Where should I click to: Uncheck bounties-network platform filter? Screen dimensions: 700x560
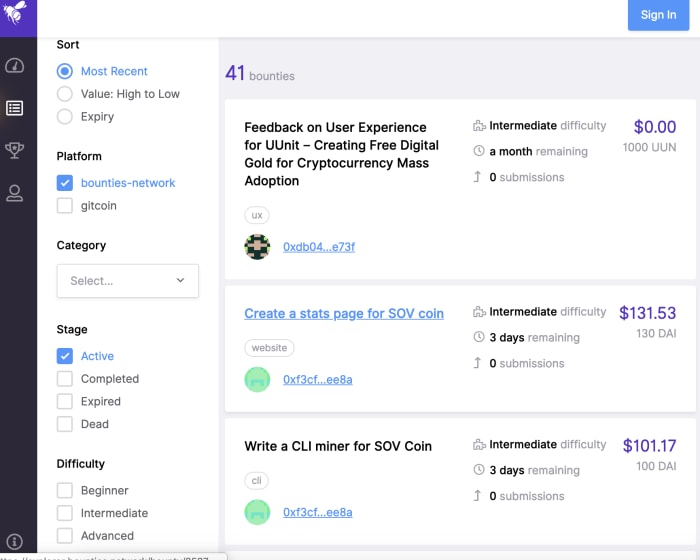pos(65,183)
